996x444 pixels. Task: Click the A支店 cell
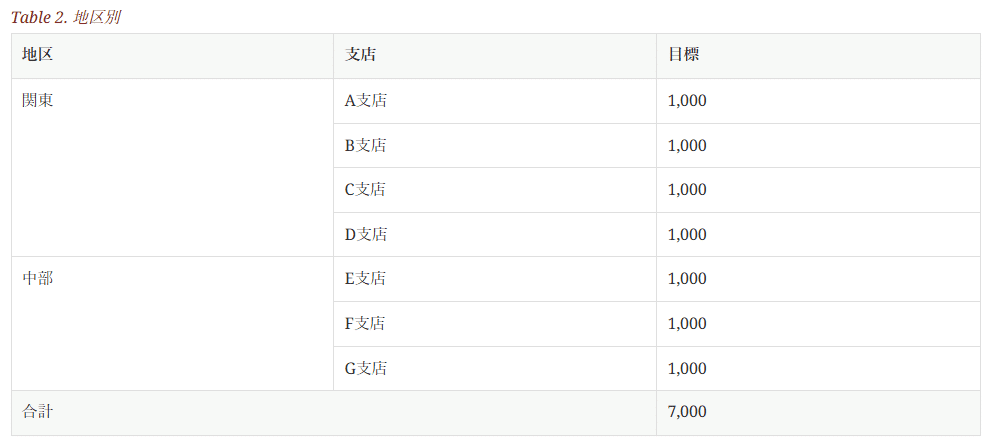coord(365,100)
